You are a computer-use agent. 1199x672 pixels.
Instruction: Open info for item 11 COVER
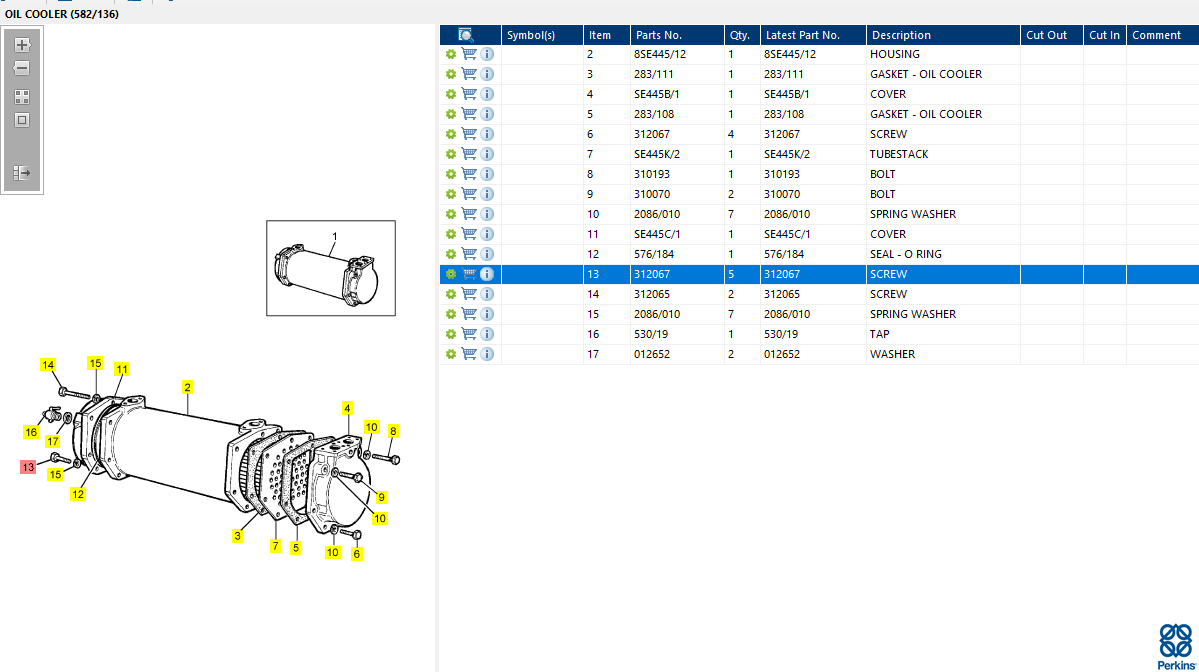tap(487, 234)
